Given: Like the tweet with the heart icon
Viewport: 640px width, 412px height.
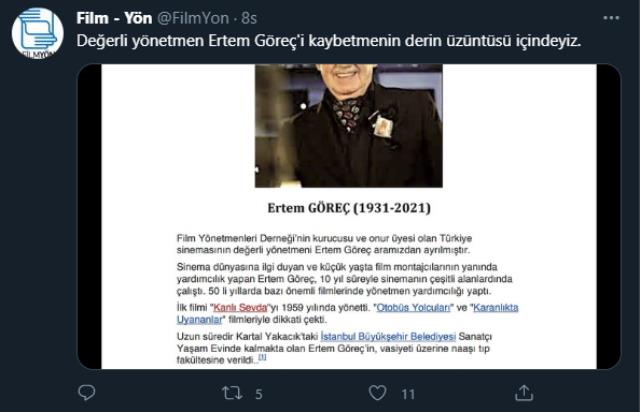Looking at the screenshot, I should (378, 393).
